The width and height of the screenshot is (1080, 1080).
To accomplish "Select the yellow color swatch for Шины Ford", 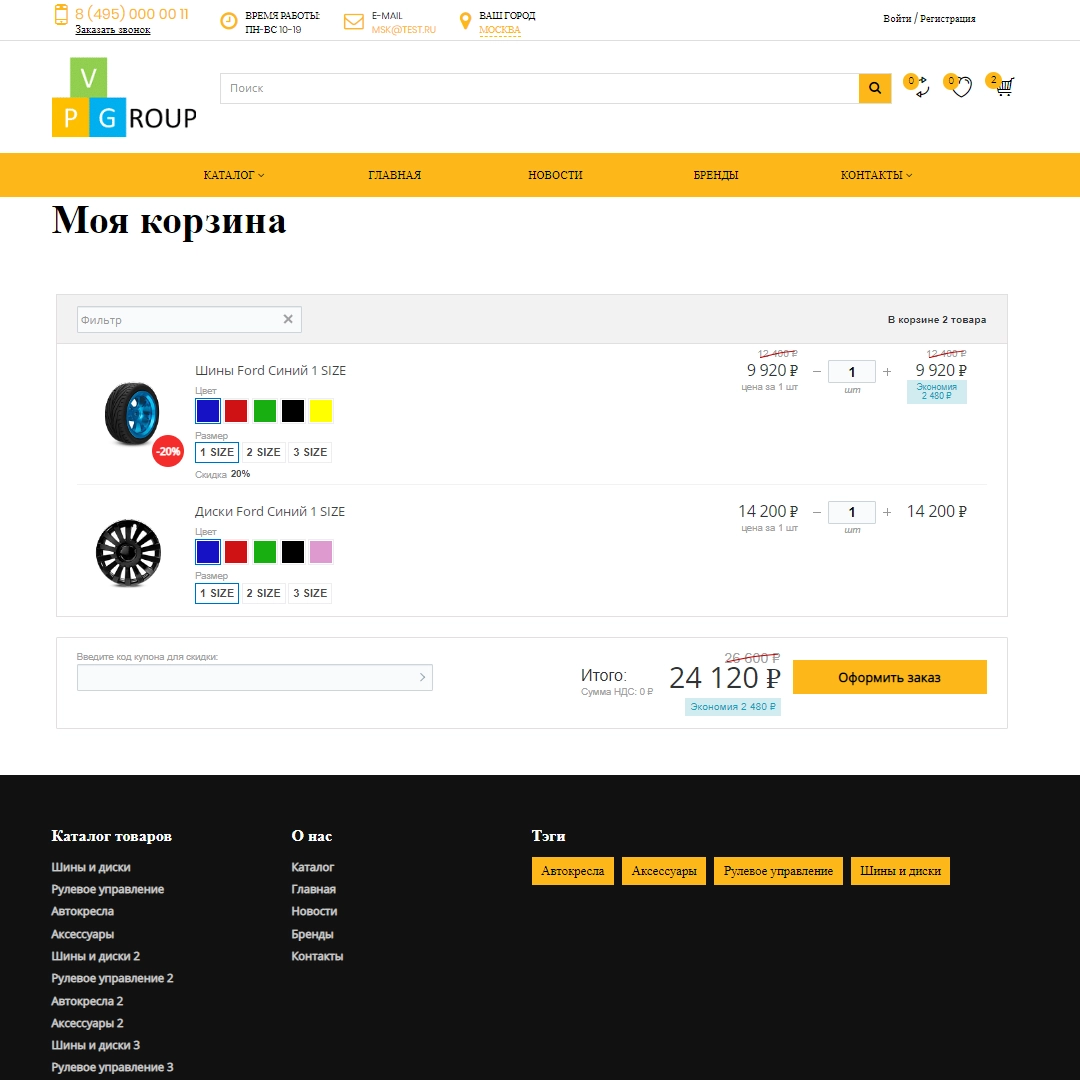I will tap(320, 410).
